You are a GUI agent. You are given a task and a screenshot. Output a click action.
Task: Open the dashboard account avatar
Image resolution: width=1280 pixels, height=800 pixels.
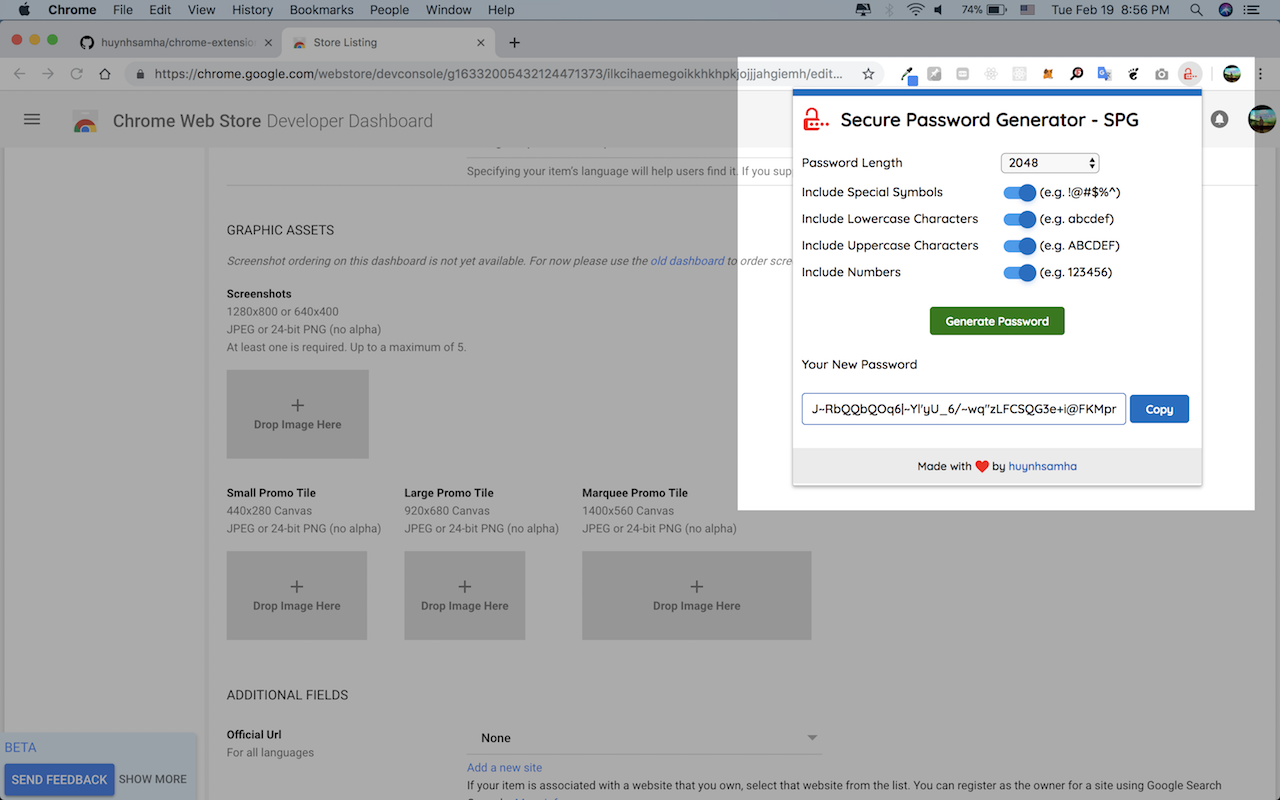(x=1262, y=119)
